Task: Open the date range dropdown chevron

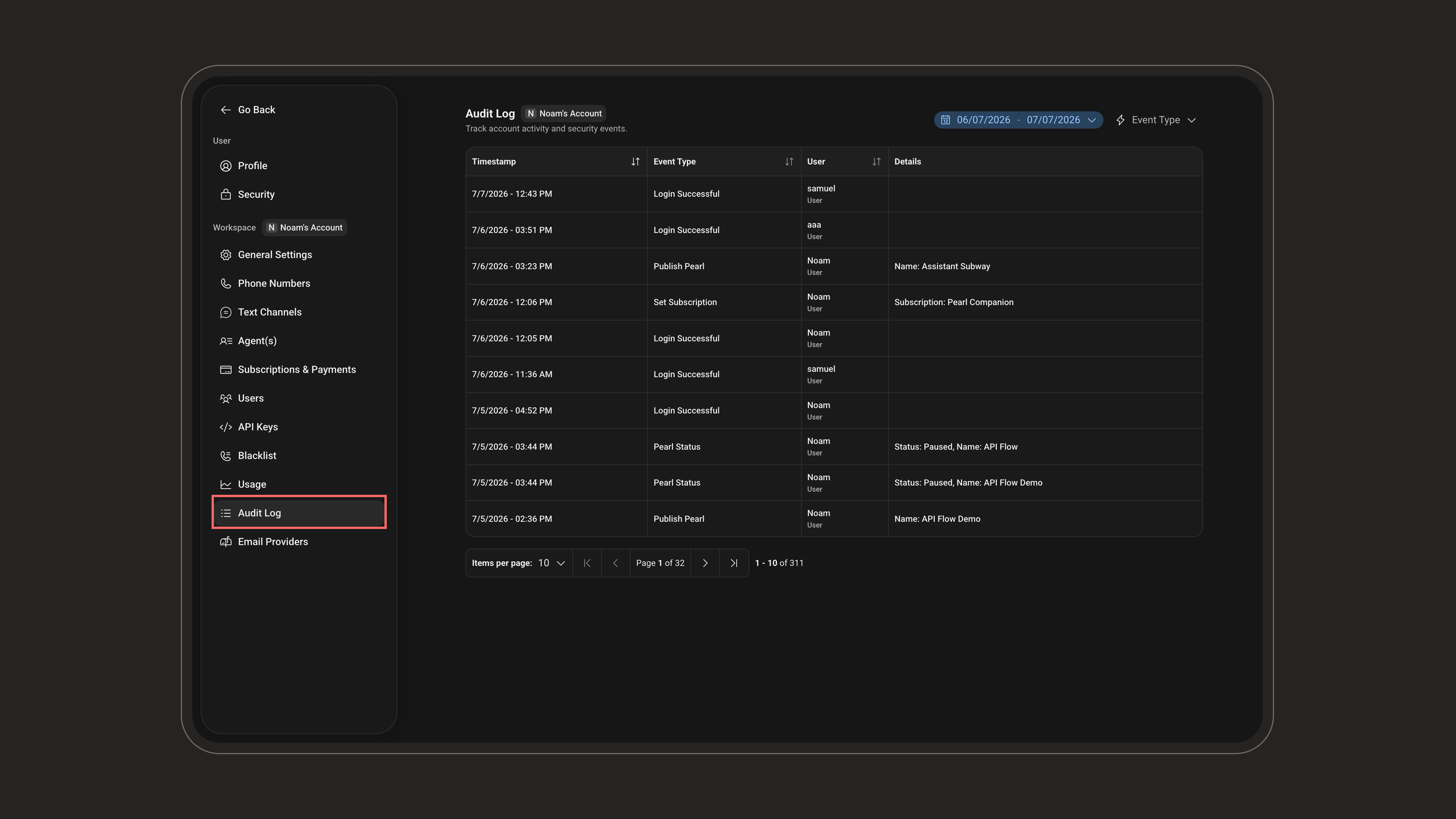Action: coord(1091,120)
